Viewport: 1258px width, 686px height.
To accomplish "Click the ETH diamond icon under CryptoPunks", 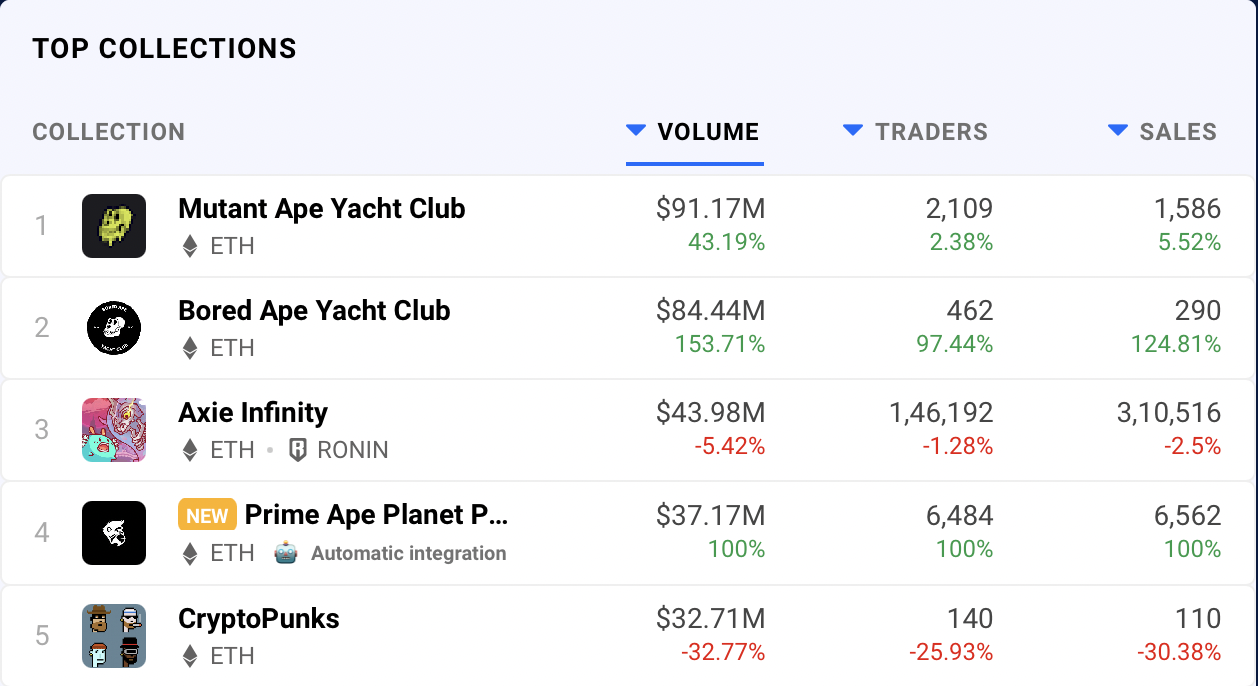I will (x=190, y=656).
